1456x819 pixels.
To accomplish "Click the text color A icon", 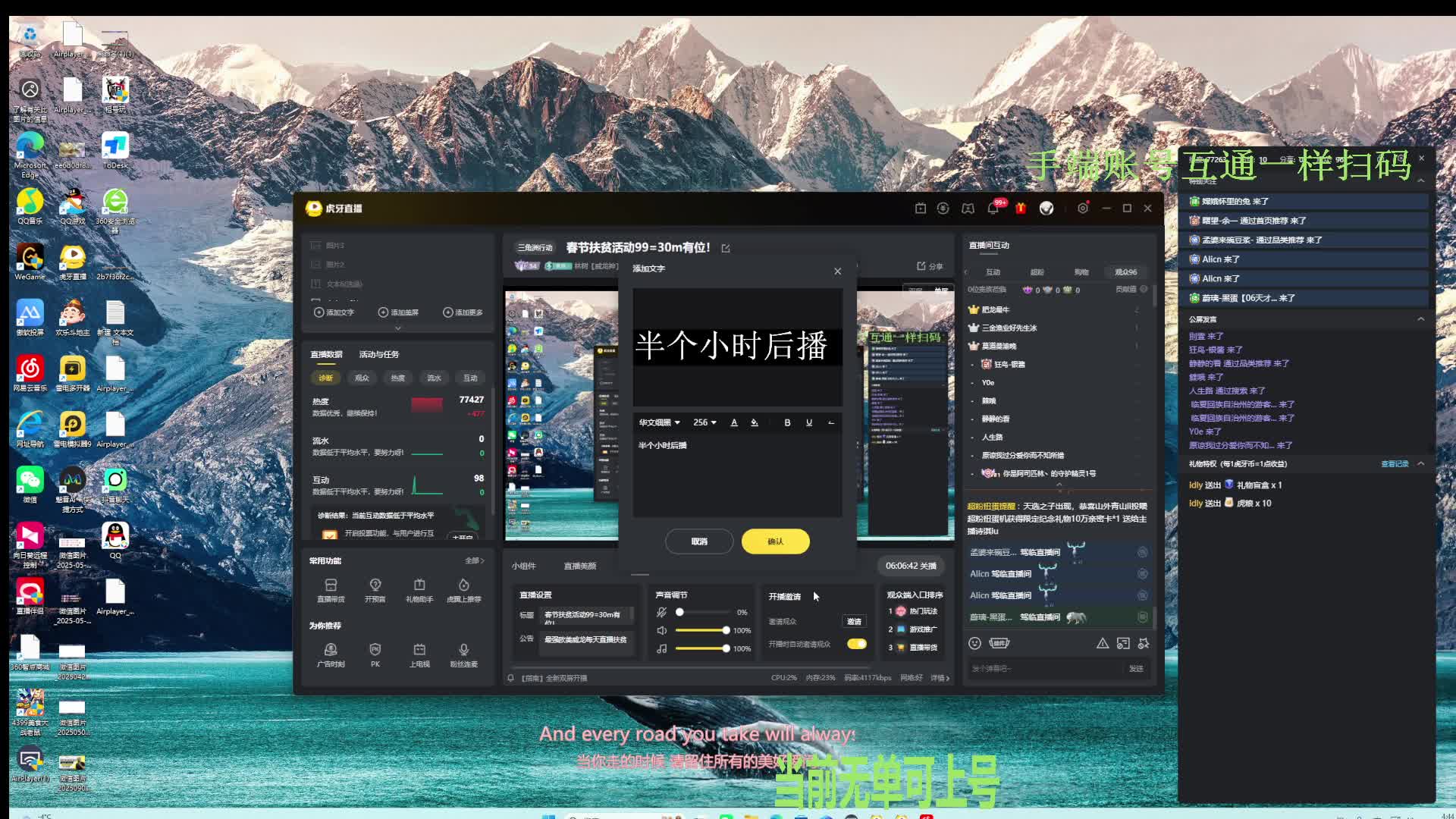I will [x=734, y=422].
